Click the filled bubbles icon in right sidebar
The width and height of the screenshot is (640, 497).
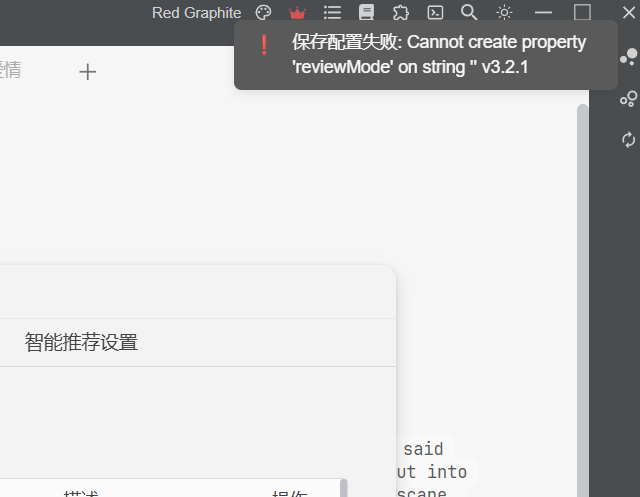[x=629, y=57]
